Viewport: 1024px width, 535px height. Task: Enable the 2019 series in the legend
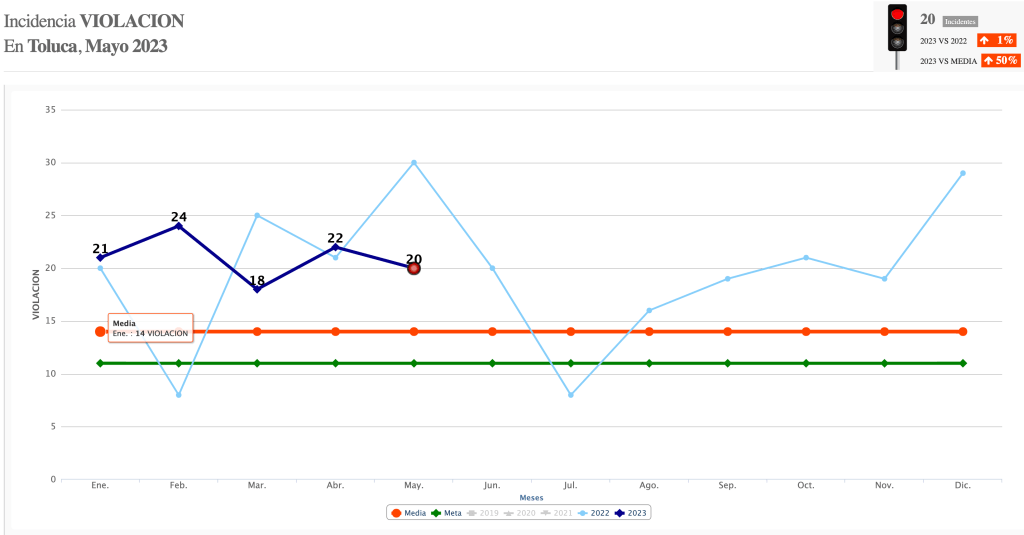click(x=482, y=513)
